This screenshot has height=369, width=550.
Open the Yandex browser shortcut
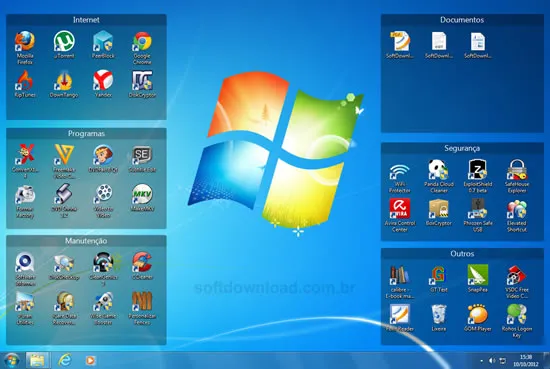(x=103, y=80)
